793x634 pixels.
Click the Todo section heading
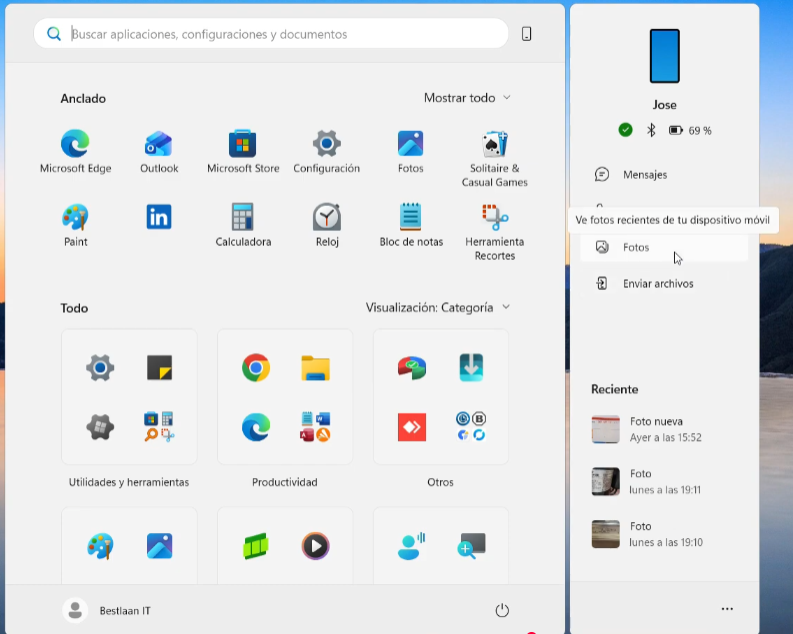74,308
